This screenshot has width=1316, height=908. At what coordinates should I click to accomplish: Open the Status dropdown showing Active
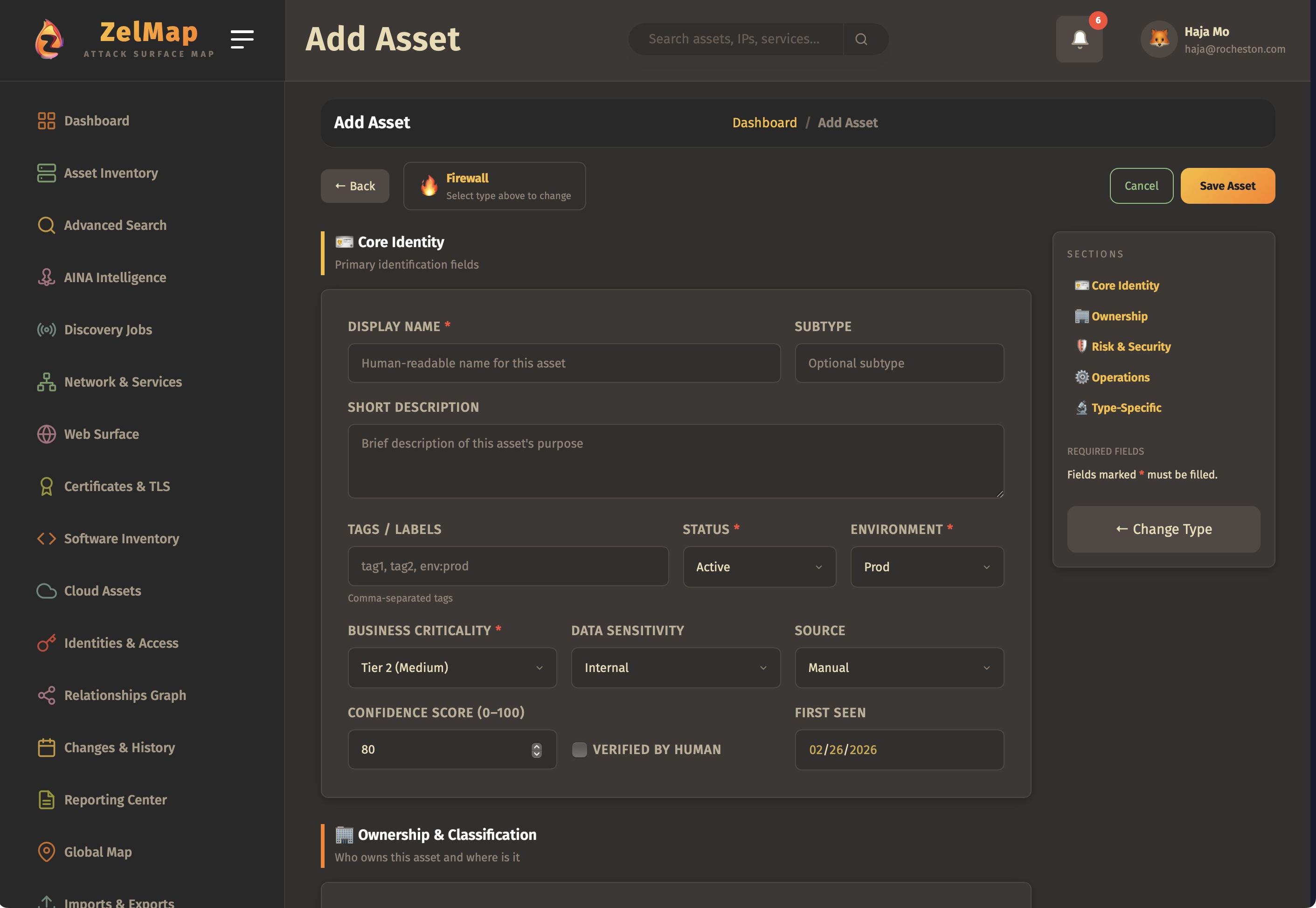click(x=759, y=567)
